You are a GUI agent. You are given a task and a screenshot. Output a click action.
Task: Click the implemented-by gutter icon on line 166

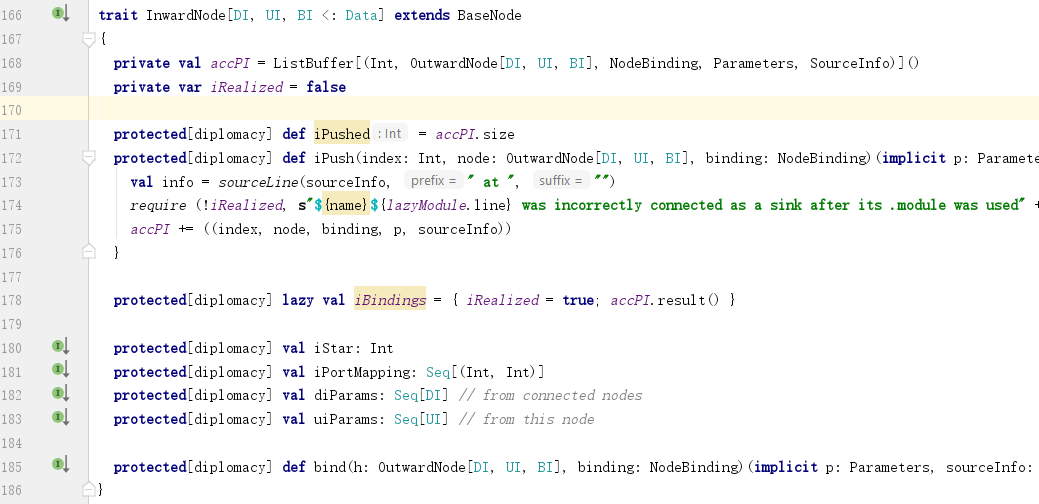pos(61,13)
